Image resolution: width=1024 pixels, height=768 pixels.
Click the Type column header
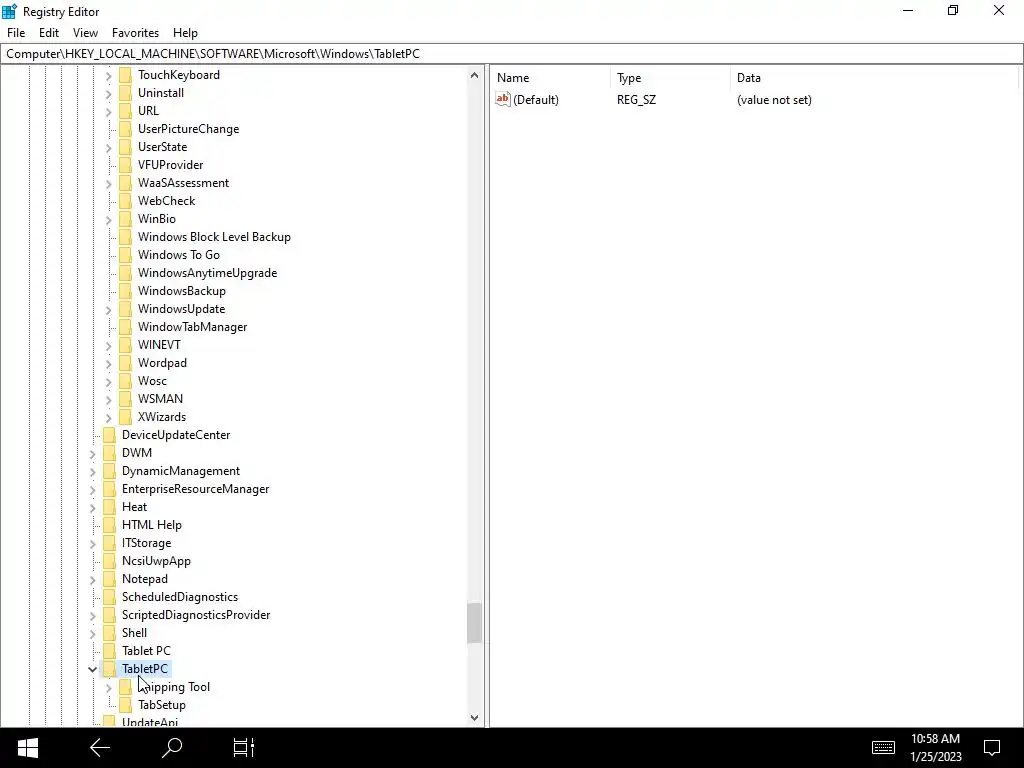(x=670, y=78)
